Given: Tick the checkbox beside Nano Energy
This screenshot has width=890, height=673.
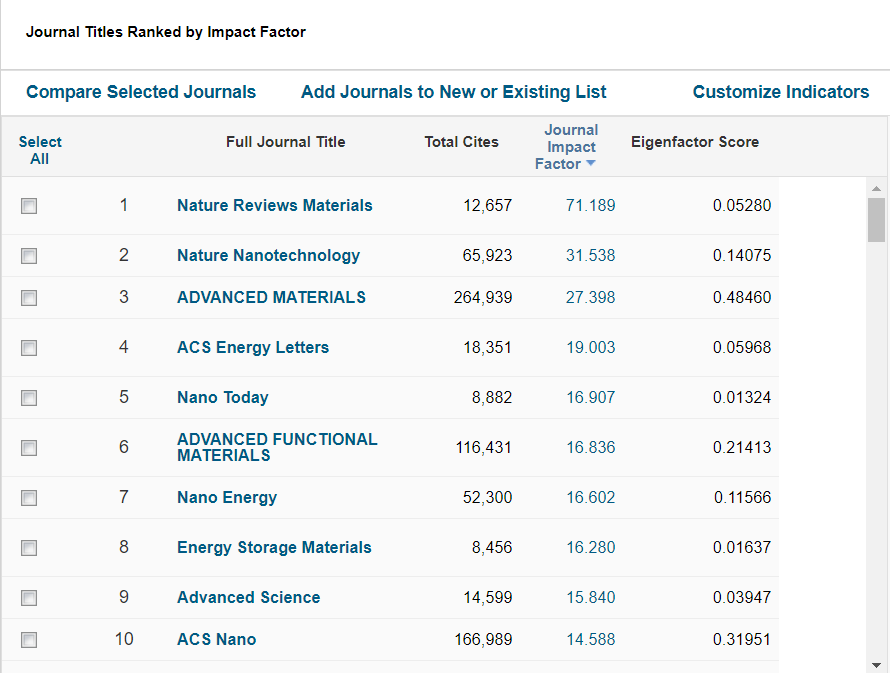Looking at the screenshot, I should point(29,498).
